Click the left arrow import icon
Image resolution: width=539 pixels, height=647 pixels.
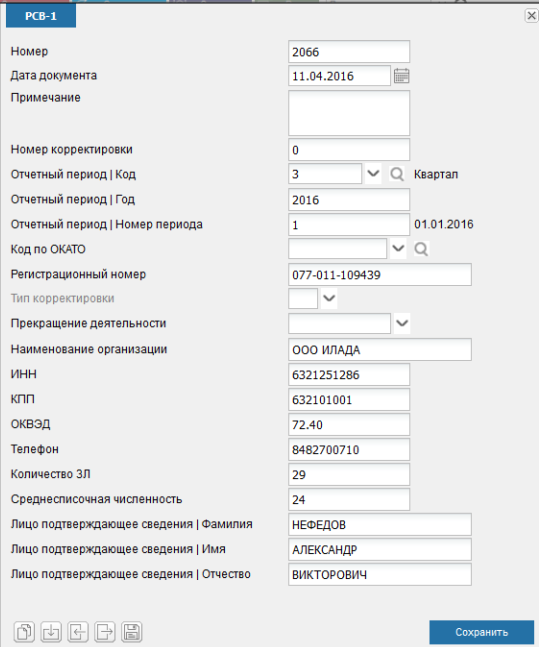click(x=78, y=632)
